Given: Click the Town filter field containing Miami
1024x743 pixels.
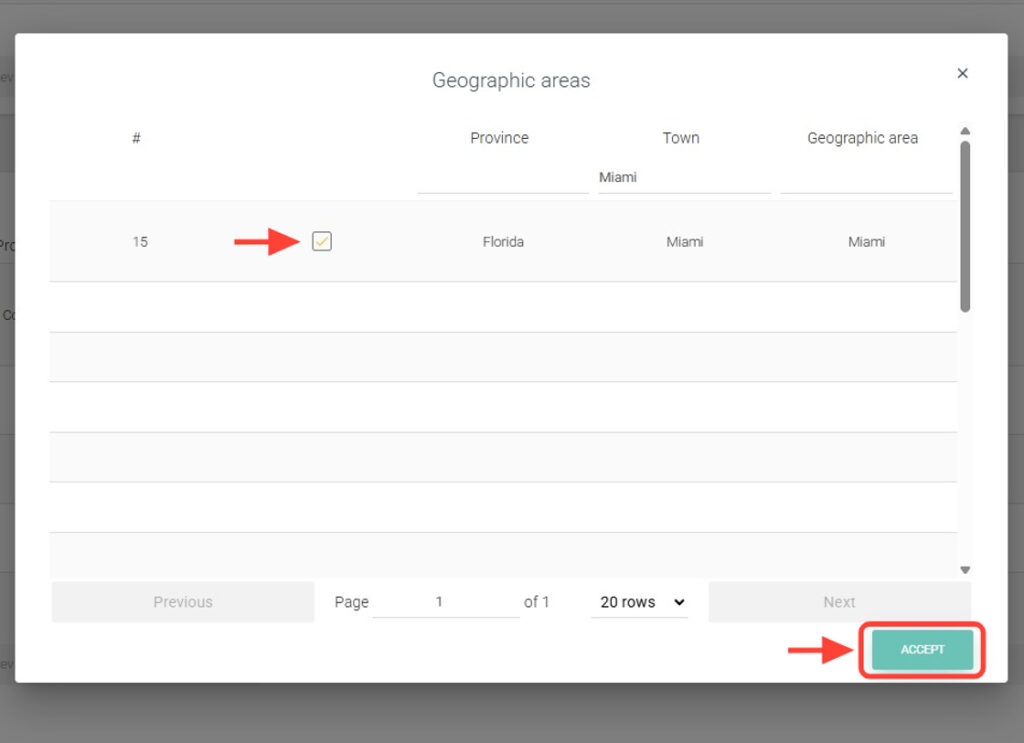Looking at the screenshot, I should click(x=684, y=178).
